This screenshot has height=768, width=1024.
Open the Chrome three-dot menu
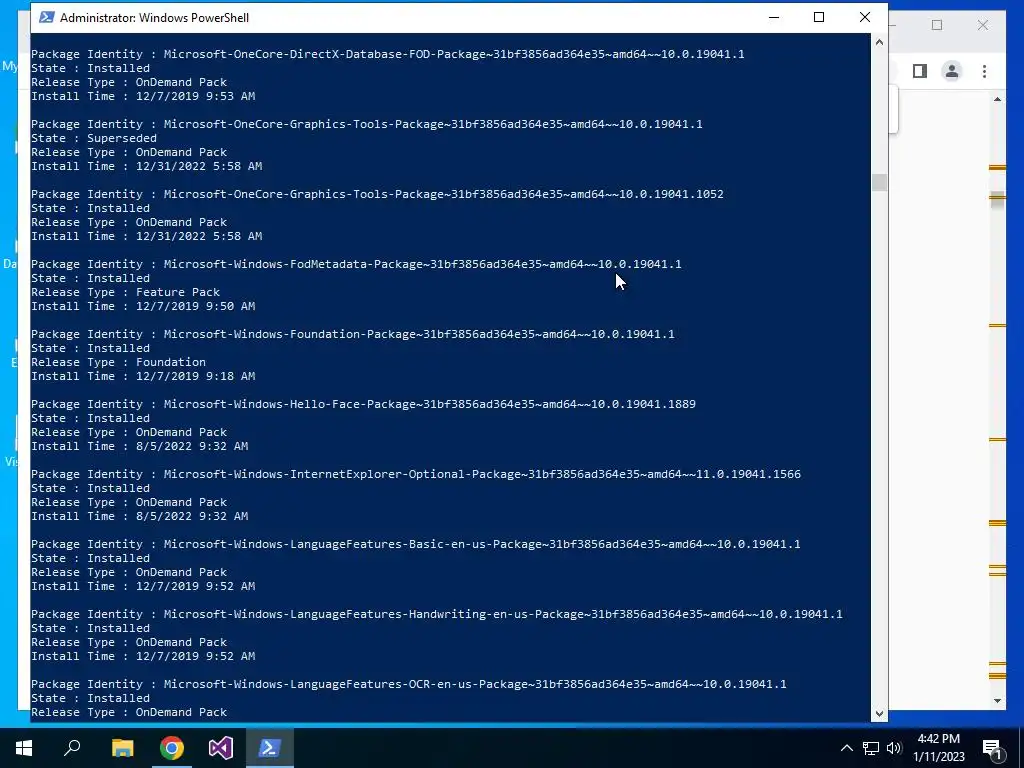click(984, 71)
